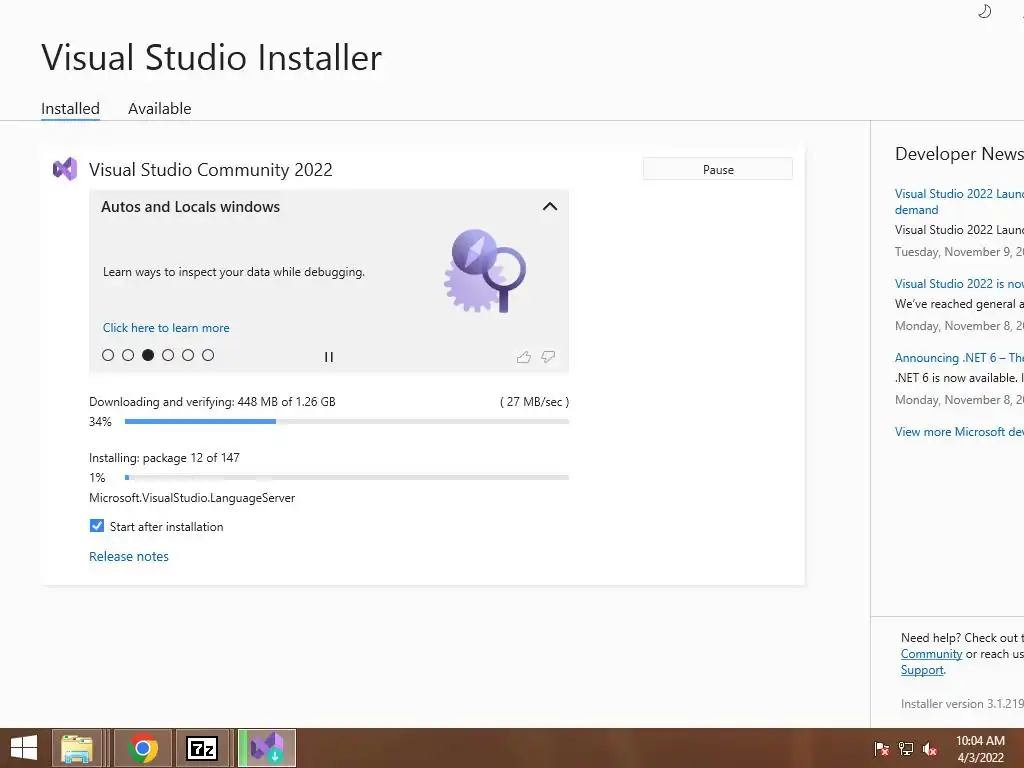
Task: Open Click here to learn more link
Action: pos(166,328)
